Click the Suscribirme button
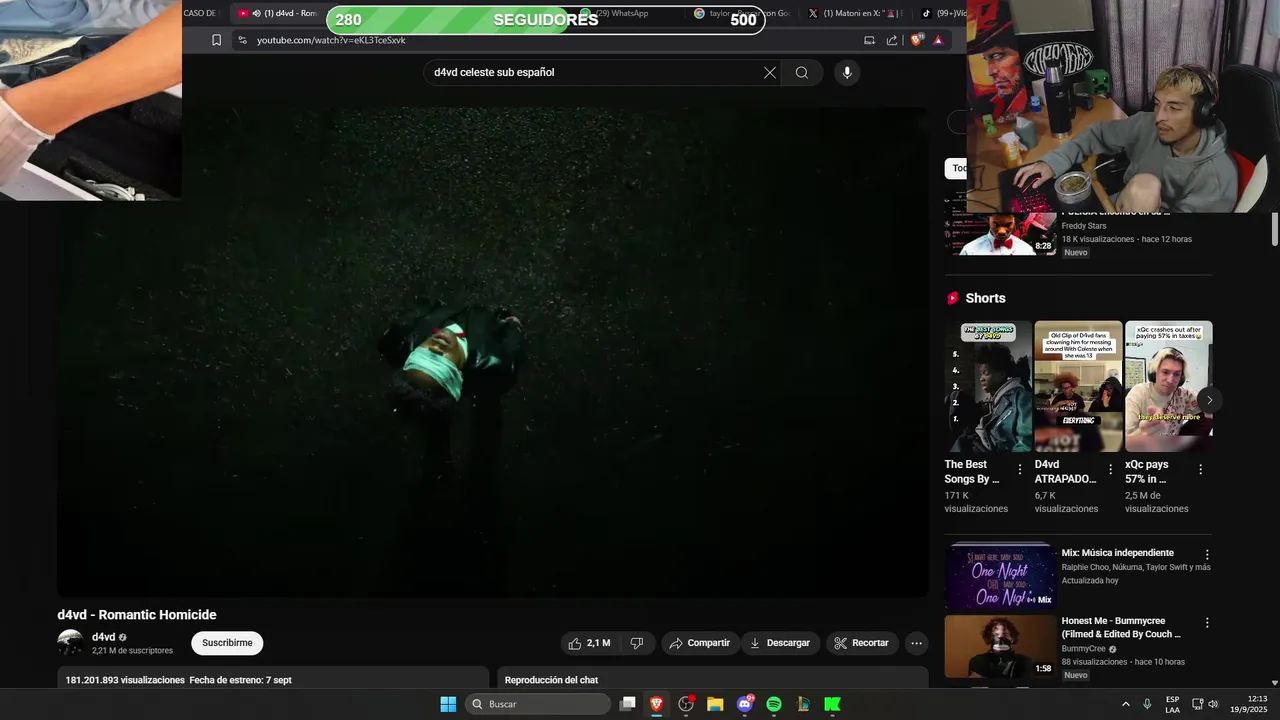The image size is (1280, 720). [x=227, y=643]
